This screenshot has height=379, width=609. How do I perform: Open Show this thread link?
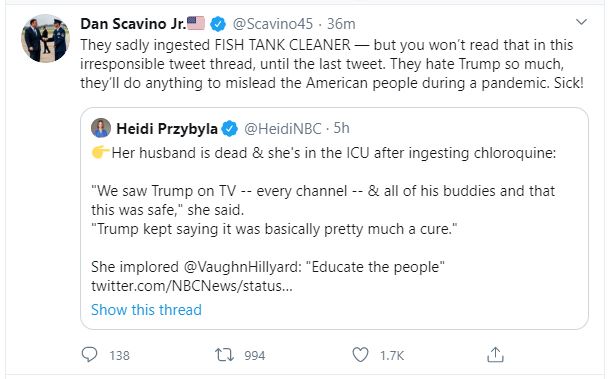pos(146,310)
